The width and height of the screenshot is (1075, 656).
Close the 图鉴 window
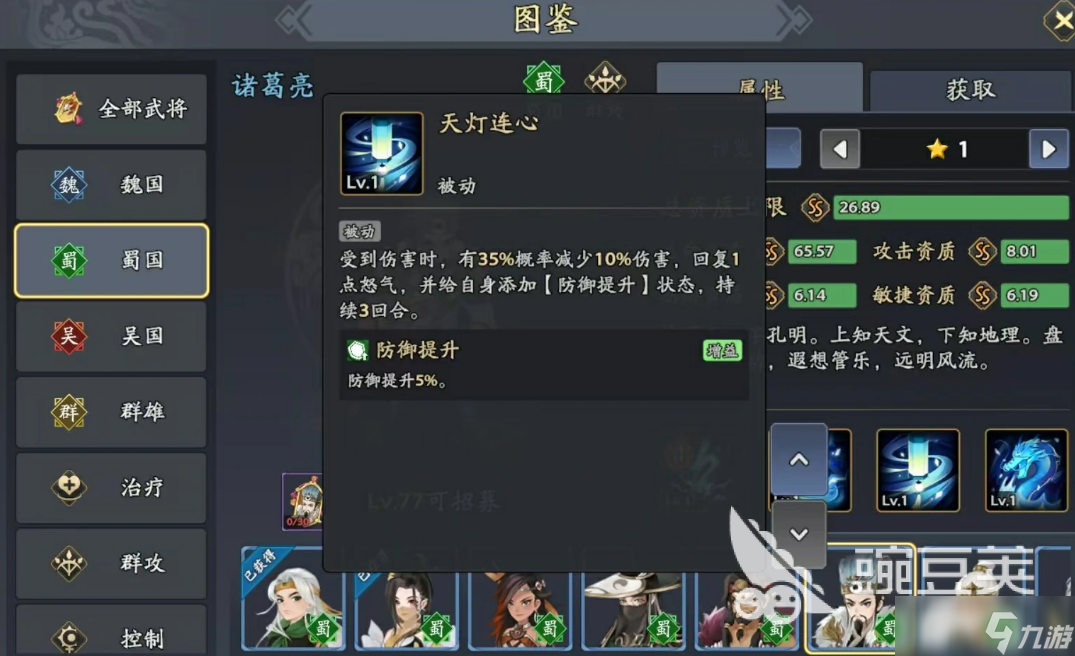1061,22
